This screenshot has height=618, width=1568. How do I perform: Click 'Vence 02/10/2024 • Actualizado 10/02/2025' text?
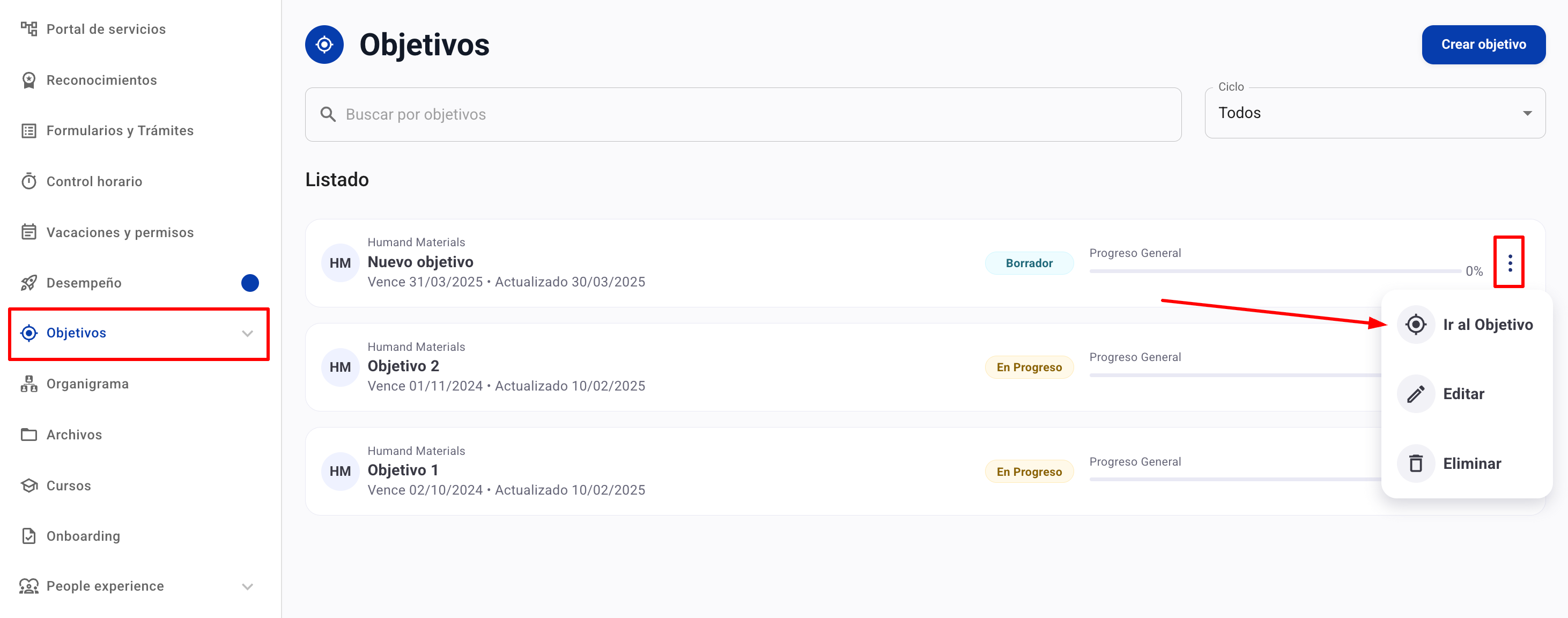[x=506, y=490]
